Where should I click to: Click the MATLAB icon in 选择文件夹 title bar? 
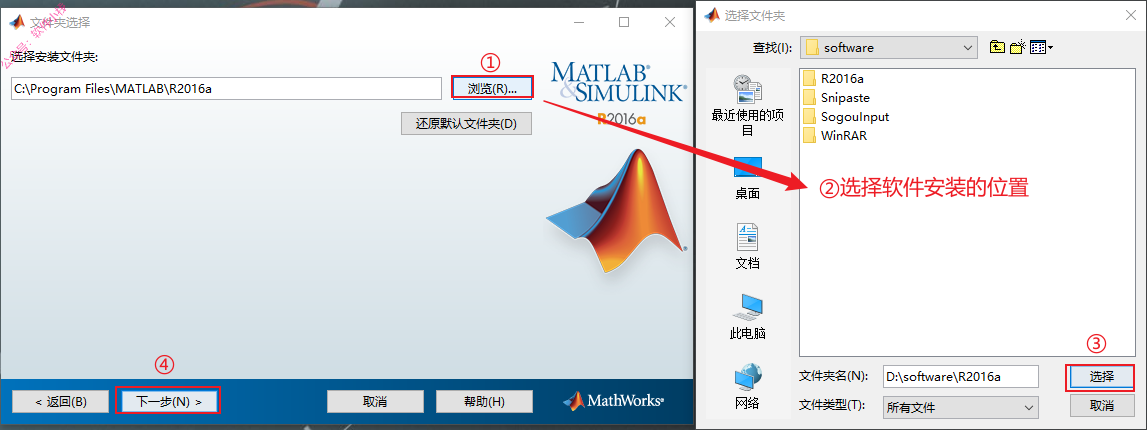pos(711,15)
